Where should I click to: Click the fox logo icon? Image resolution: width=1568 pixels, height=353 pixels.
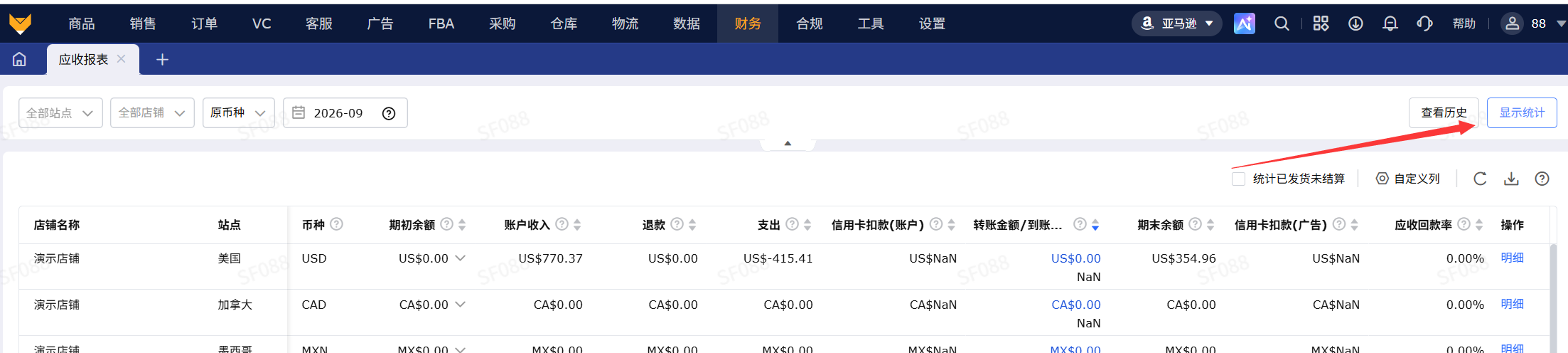tap(20, 23)
